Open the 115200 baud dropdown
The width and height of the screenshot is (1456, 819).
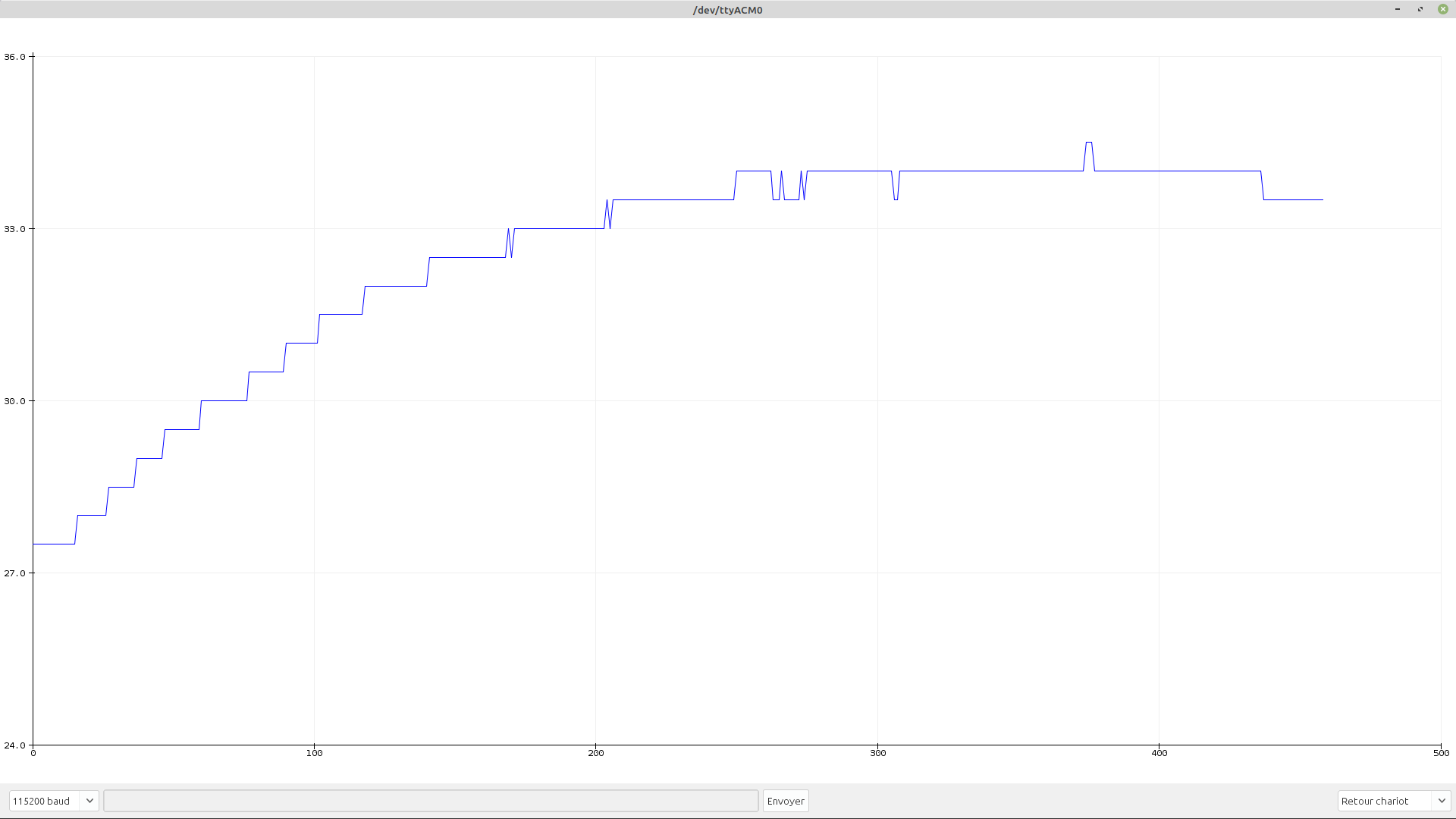coord(44,801)
